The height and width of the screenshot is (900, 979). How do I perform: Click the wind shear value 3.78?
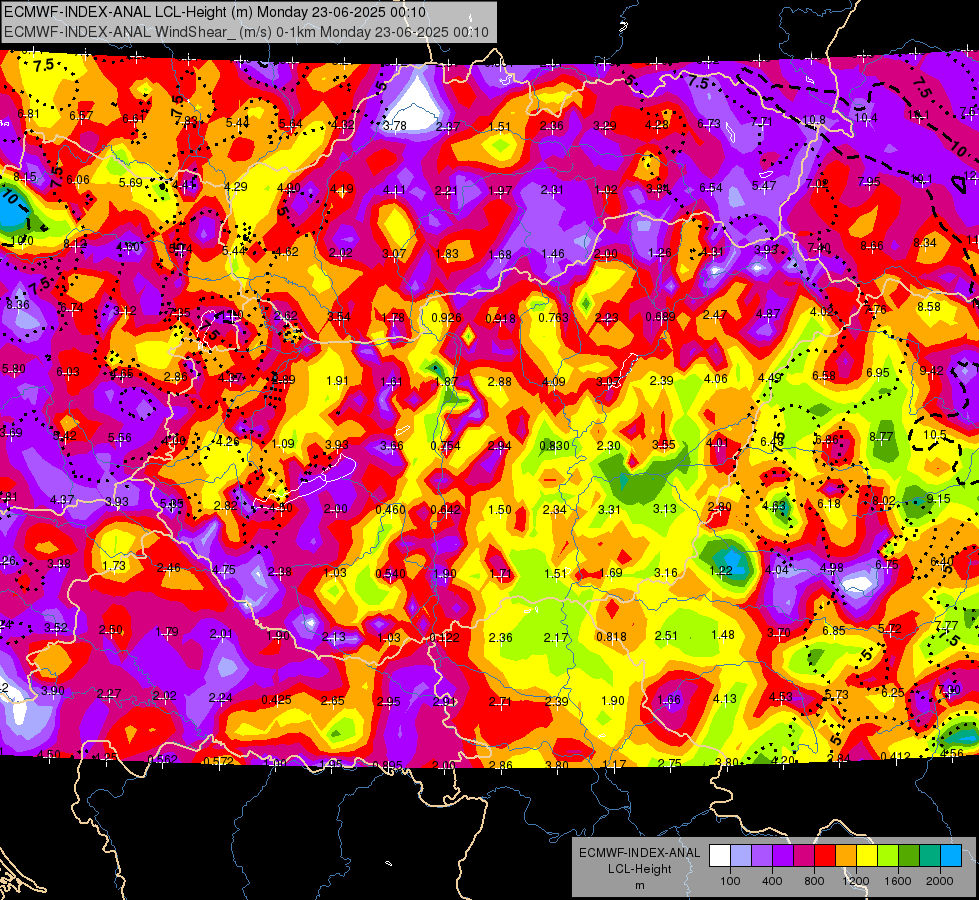click(395, 126)
